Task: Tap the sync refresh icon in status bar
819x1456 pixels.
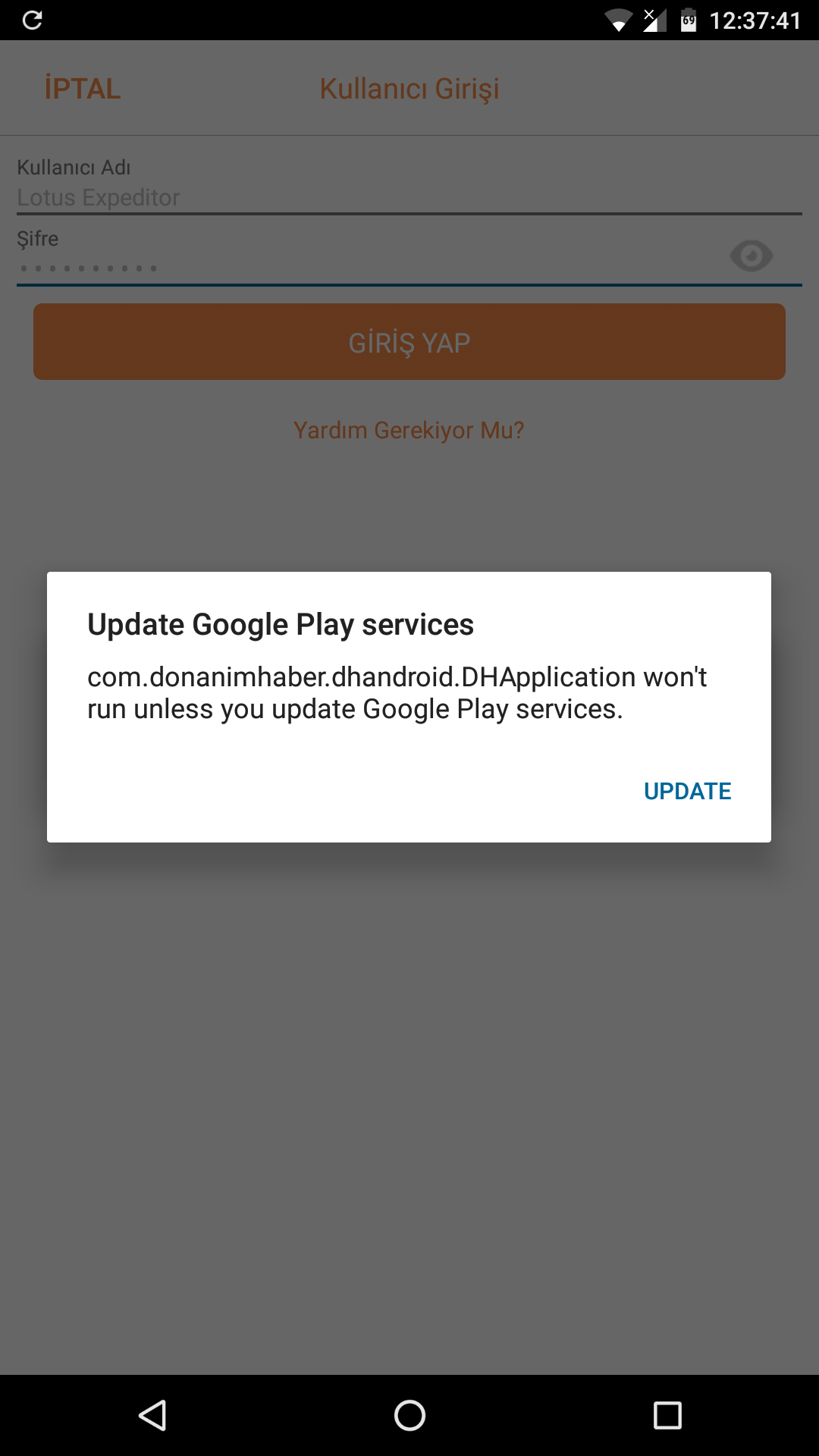Action: coord(33,20)
